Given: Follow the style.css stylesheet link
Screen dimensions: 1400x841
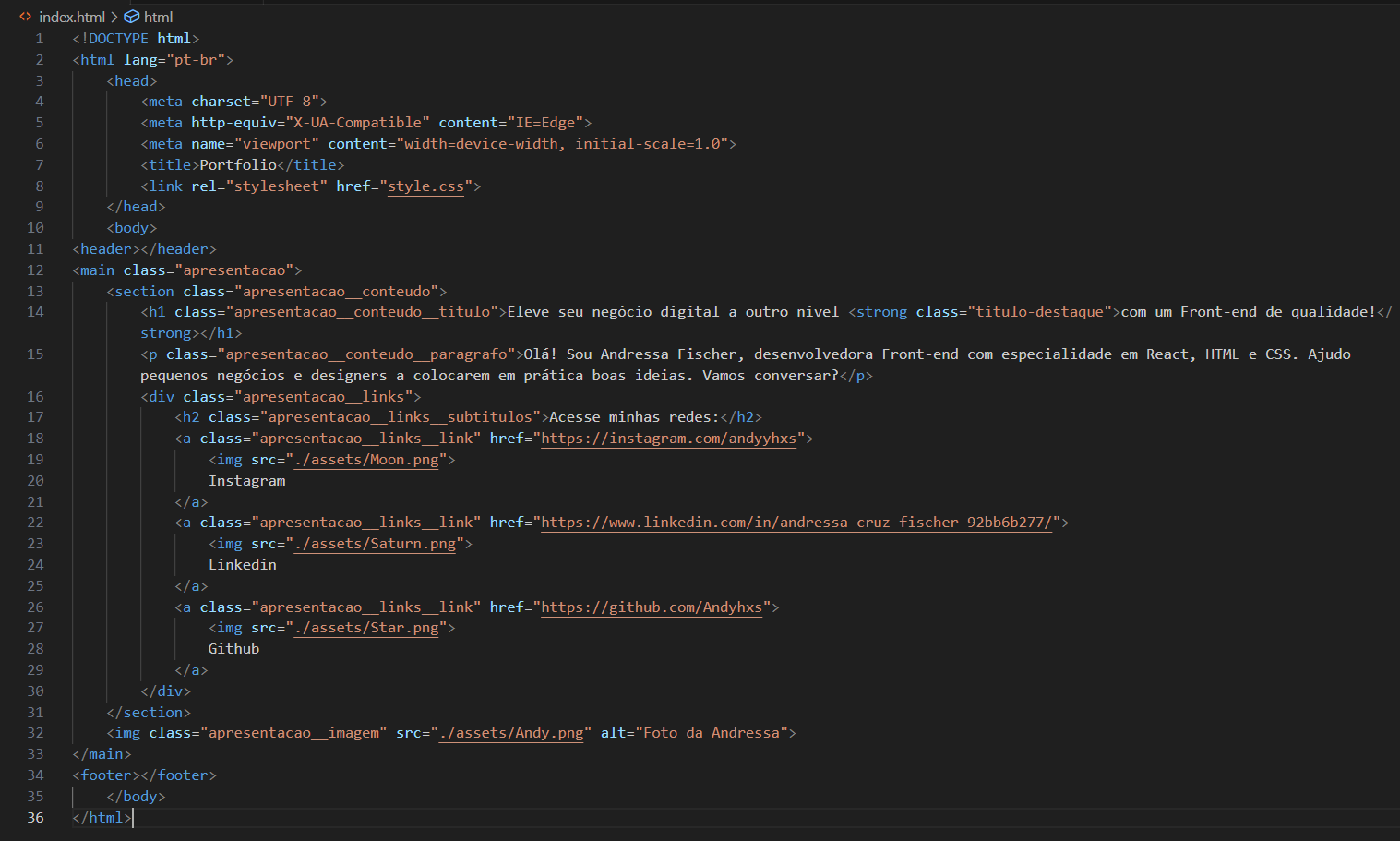Looking at the screenshot, I should click(x=425, y=186).
